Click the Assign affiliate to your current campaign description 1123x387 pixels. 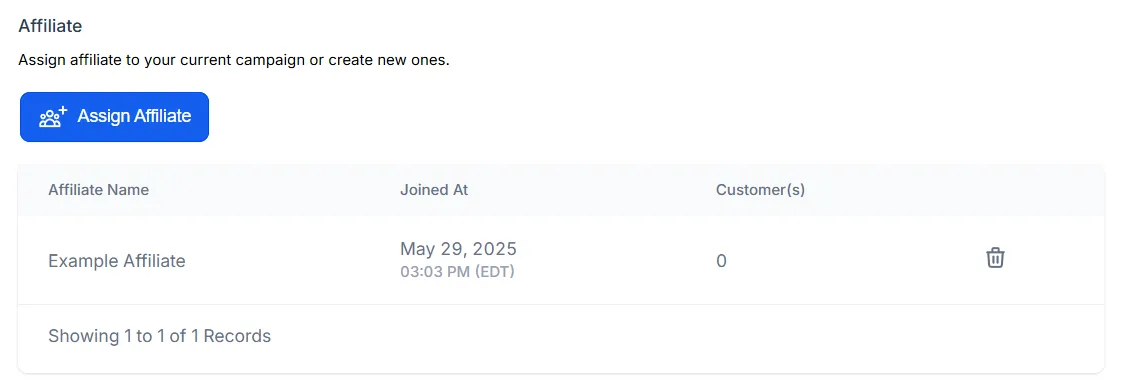(233, 60)
